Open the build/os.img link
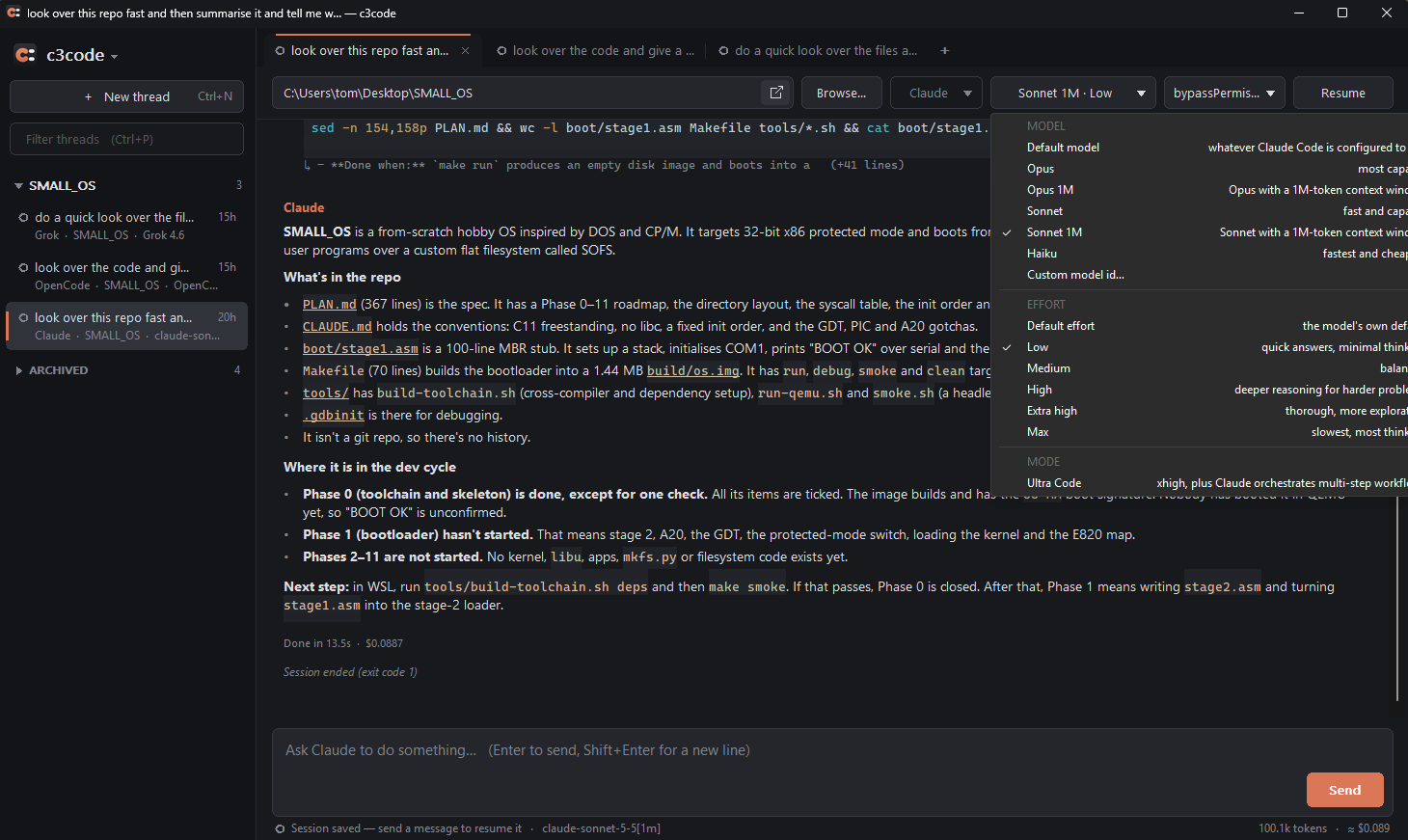 point(693,371)
